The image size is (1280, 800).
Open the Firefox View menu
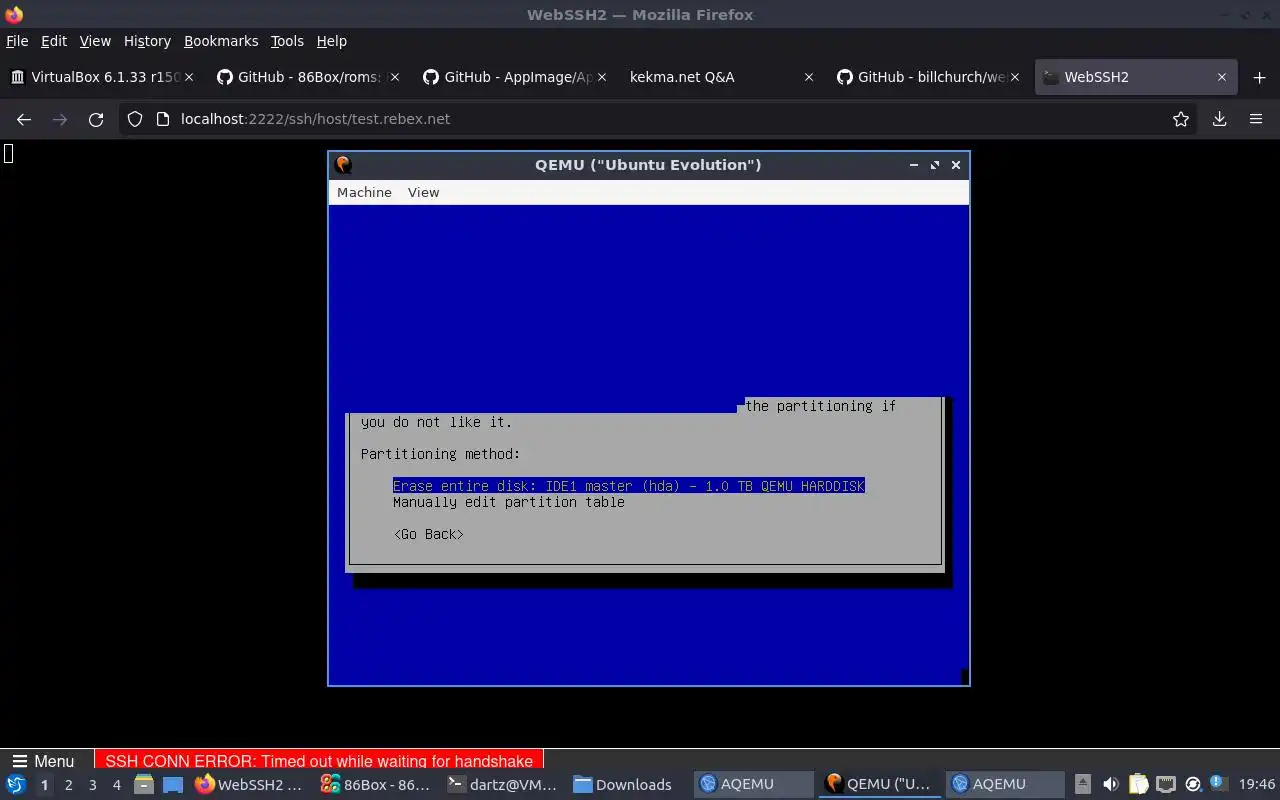pyautogui.click(x=95, y=41)
